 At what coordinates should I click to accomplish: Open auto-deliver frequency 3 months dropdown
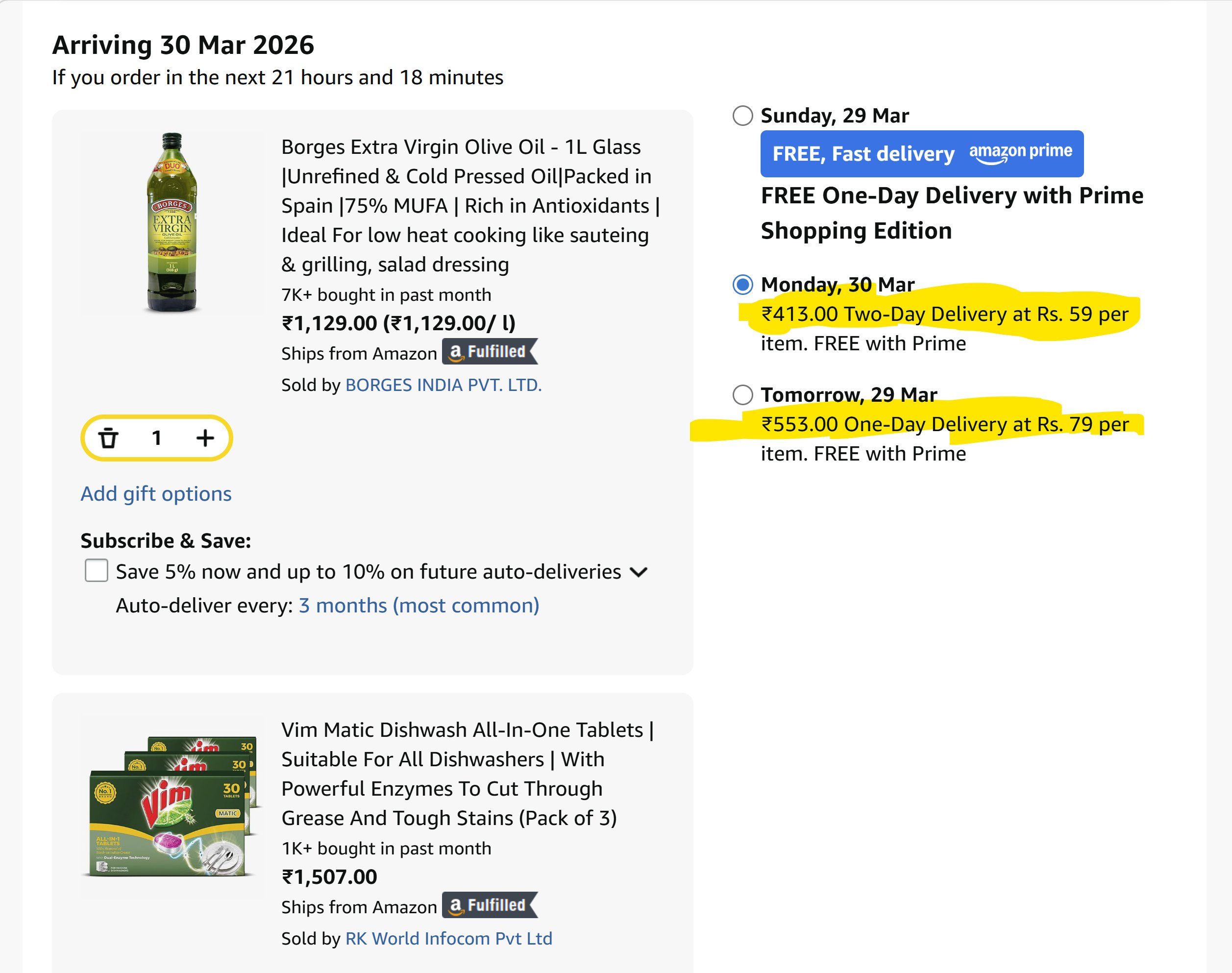(419, 606)
